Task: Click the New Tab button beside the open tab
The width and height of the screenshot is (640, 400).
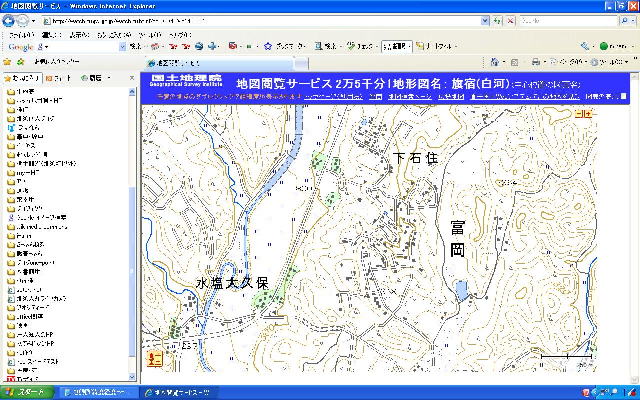Action: tap(301, 63)
